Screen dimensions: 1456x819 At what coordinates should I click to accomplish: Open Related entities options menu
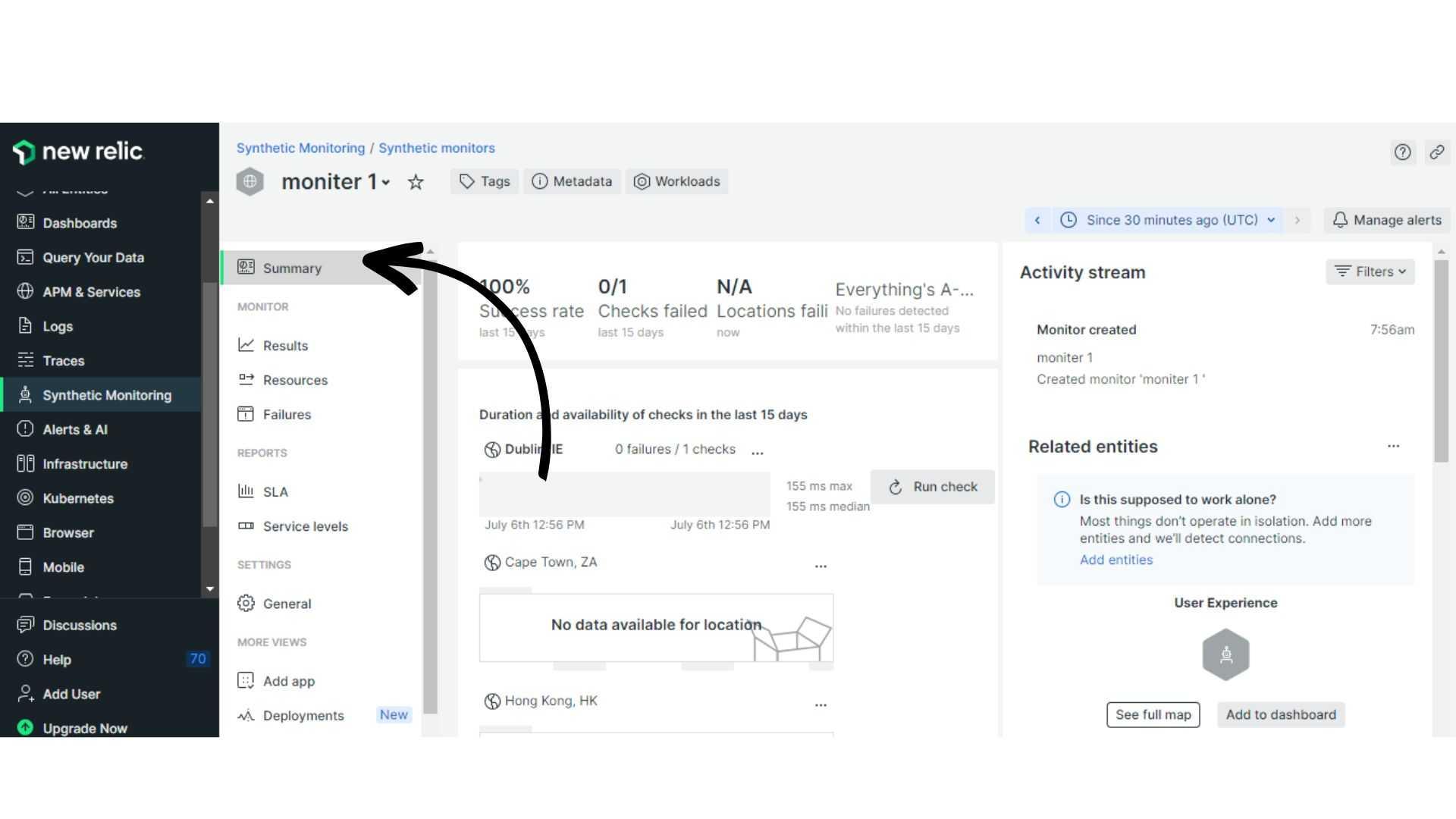point(1393,446)
